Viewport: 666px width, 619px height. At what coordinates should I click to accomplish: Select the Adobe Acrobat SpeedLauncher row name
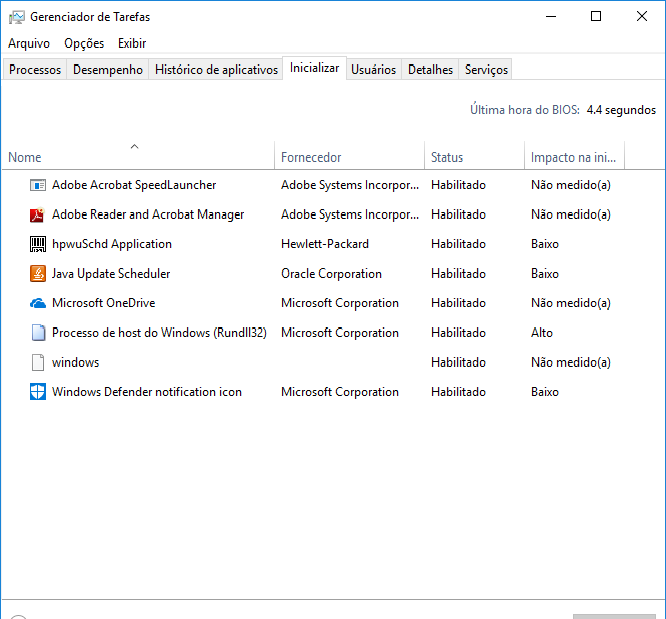pyautogui.click(x=134, y=185)
